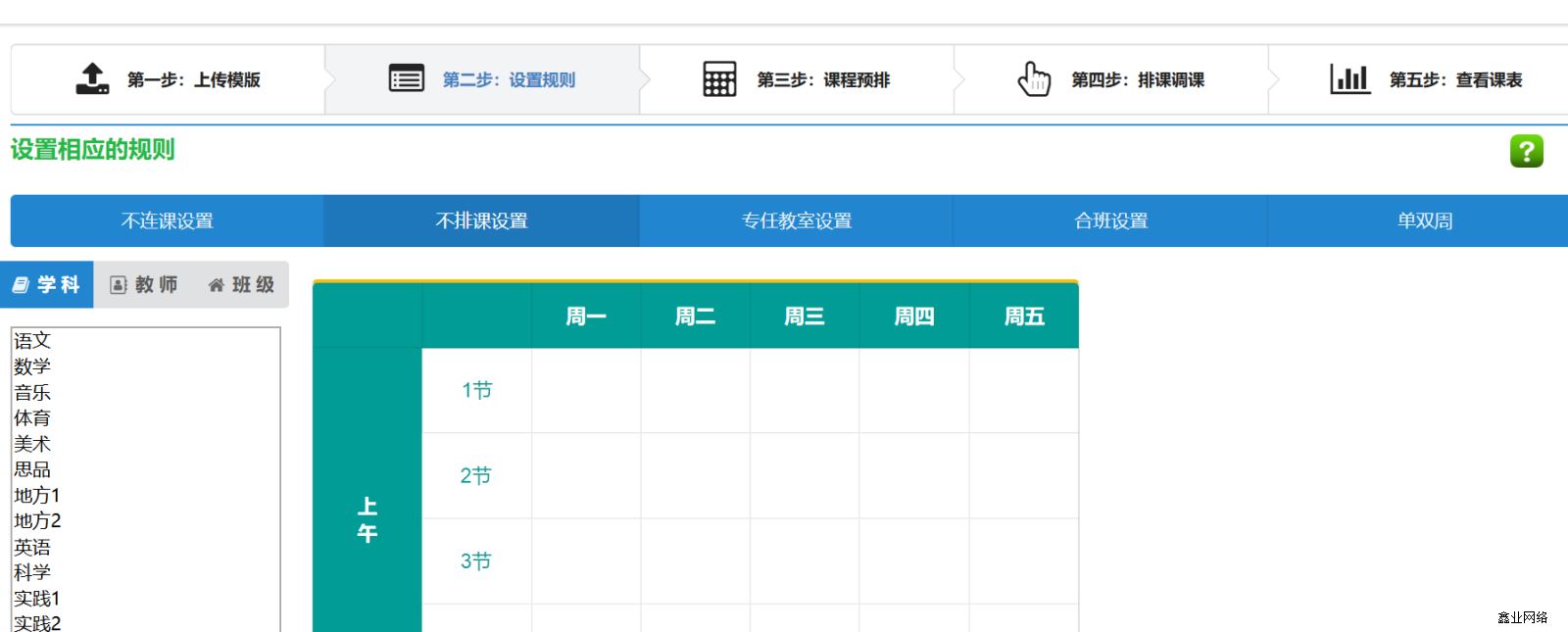Open help via green question mark icon
Image resolution: width=1568 pixels, height=632 pixels.
1526,151
